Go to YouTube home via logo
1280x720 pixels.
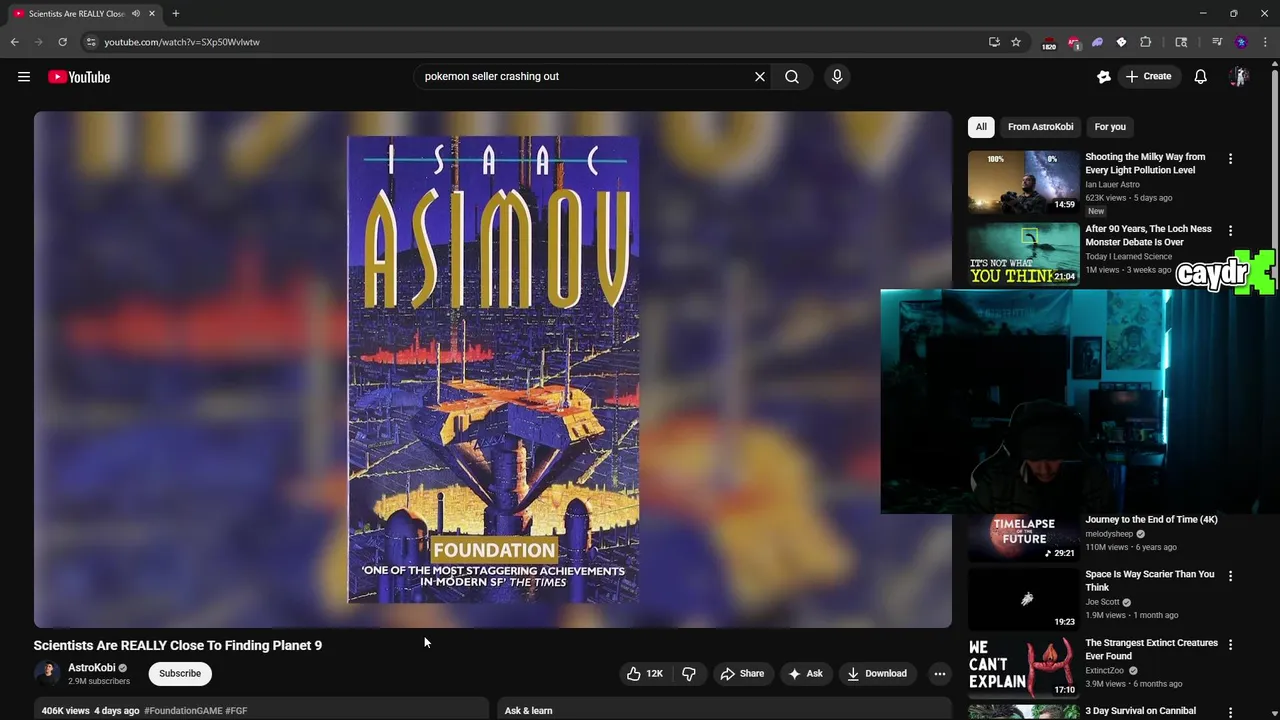coord(79,77)
